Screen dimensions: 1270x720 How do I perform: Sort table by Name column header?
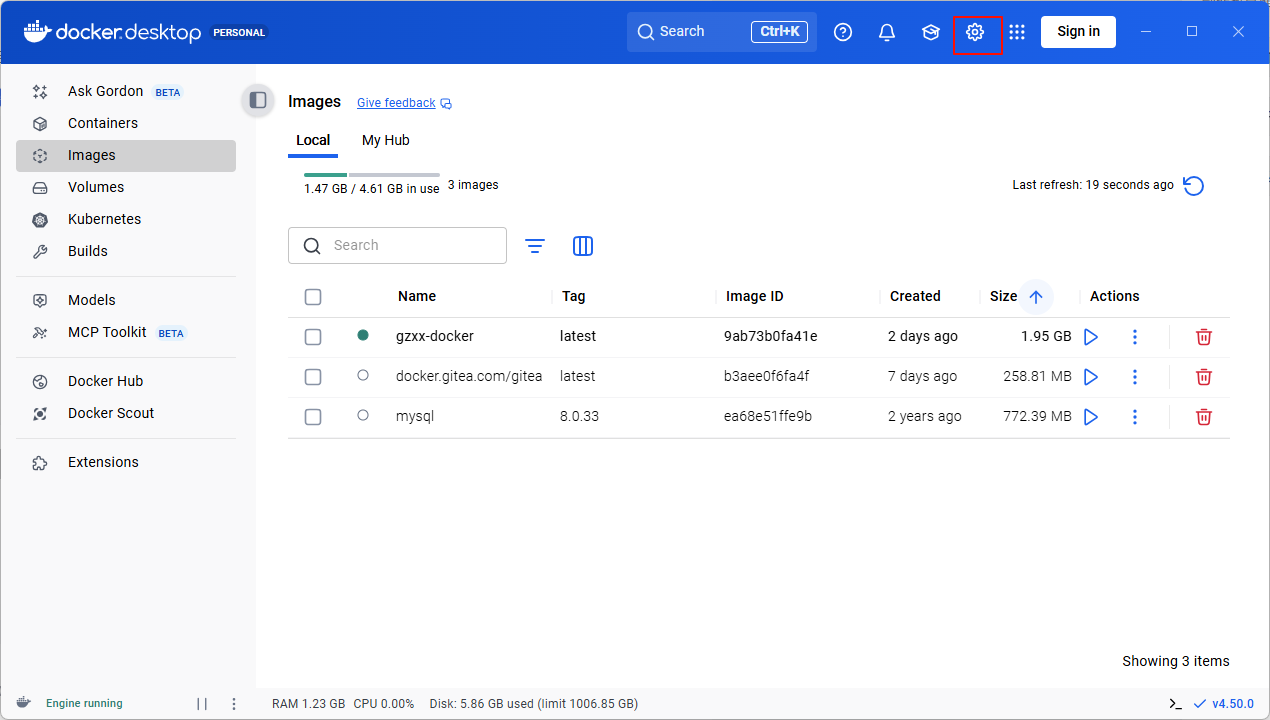pyautogui.click(x=417, y=297)
